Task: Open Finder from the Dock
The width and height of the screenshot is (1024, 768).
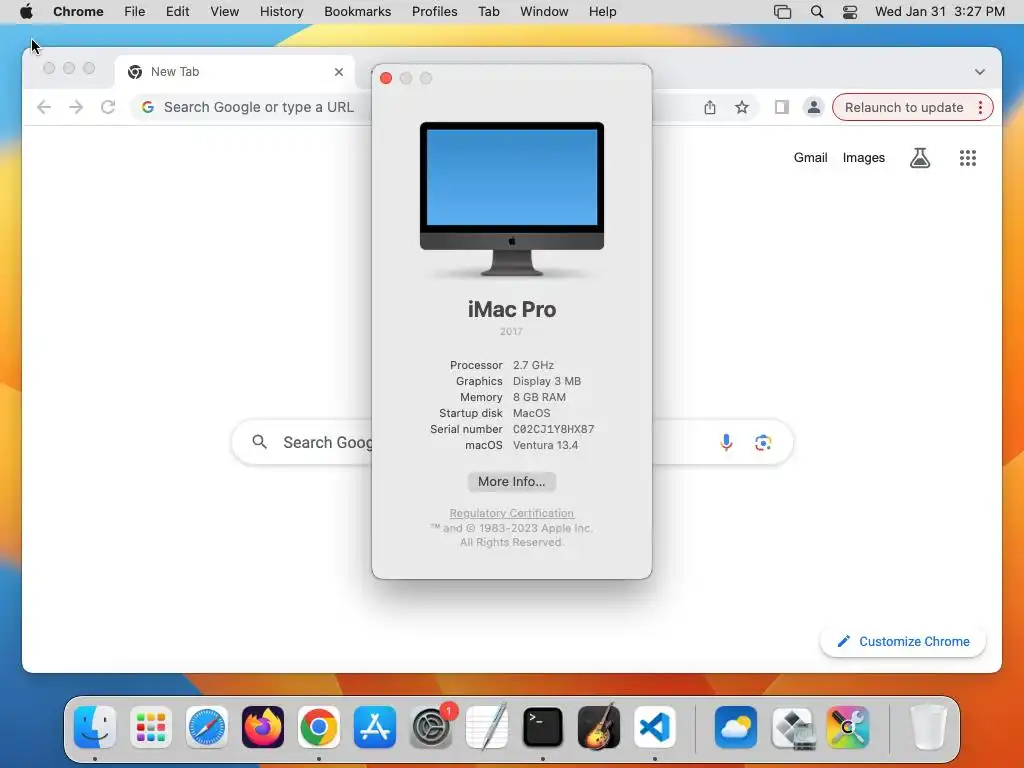Action: 95,726
